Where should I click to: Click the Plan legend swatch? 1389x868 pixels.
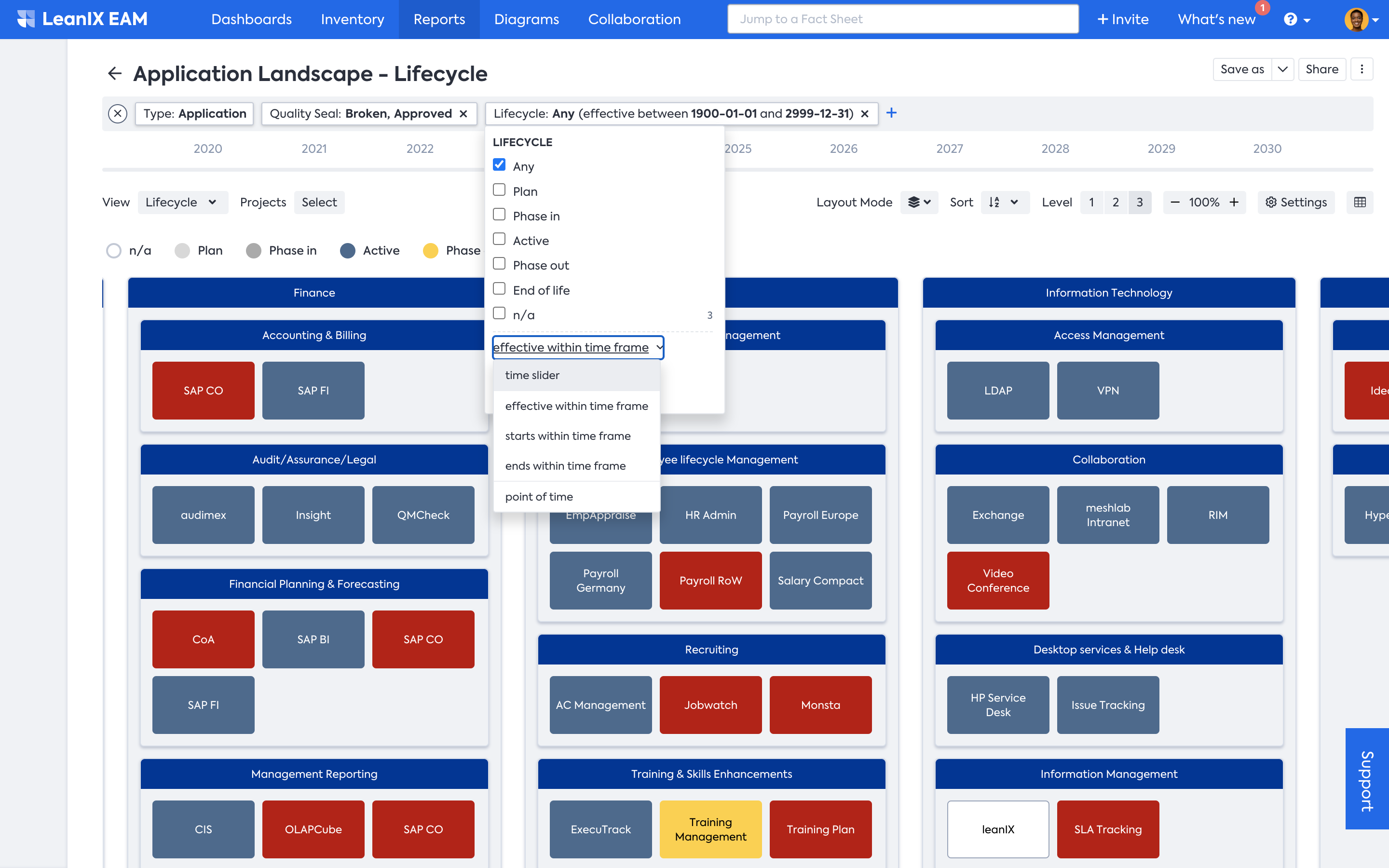182,251
